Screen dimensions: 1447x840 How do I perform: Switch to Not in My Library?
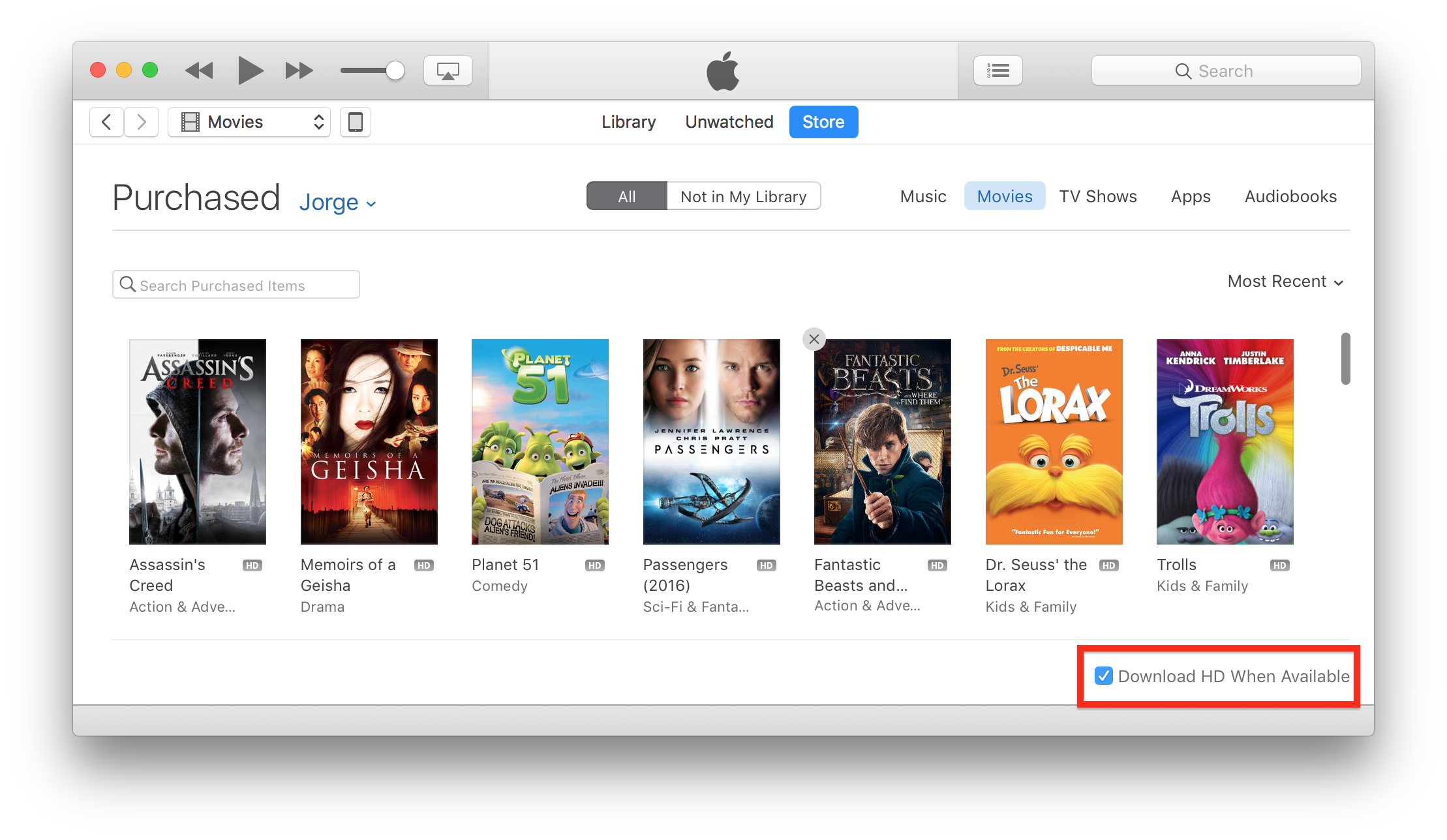pos(743,196)
